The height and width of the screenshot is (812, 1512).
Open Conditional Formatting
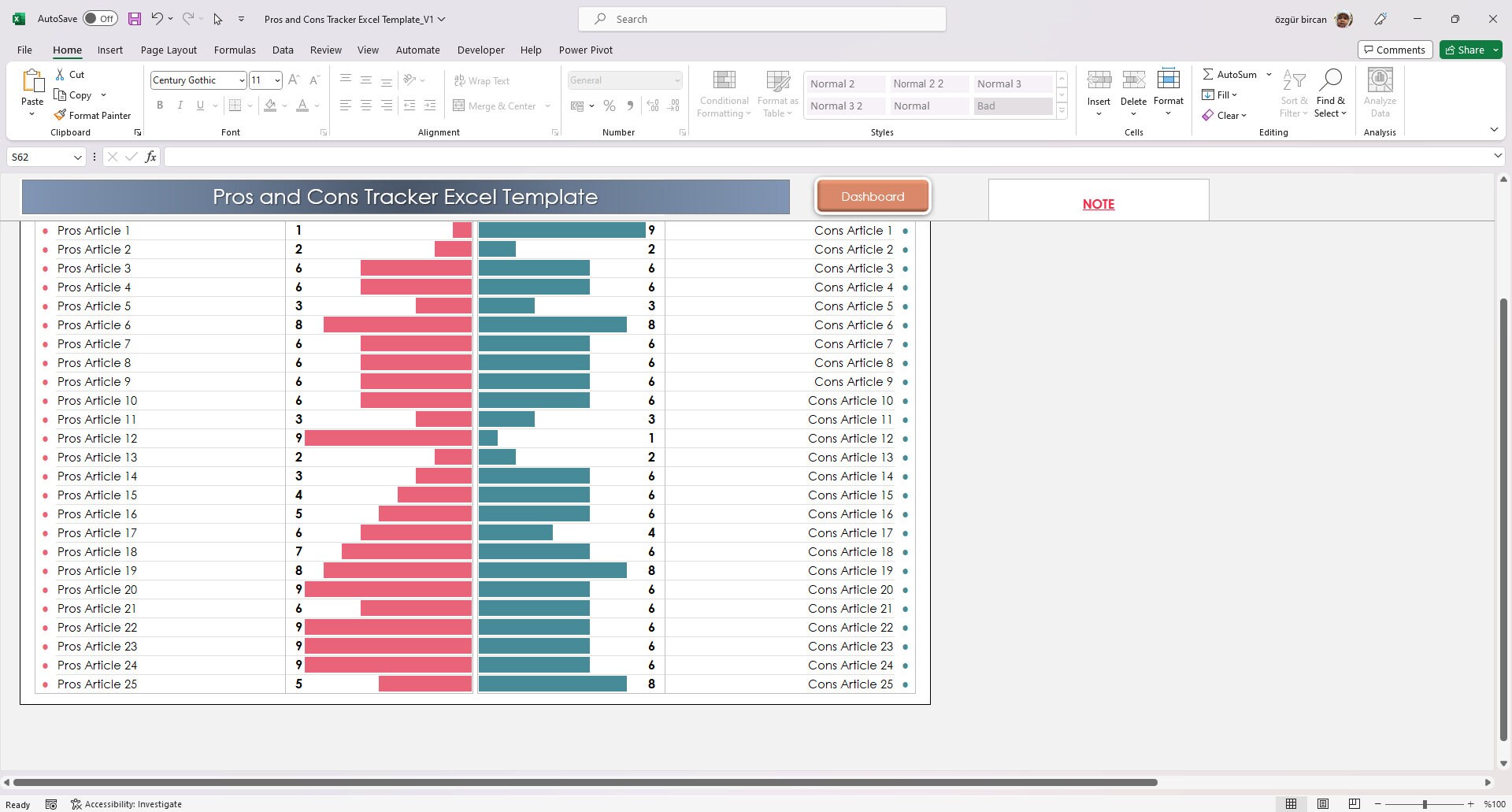(x=724, y=94)
